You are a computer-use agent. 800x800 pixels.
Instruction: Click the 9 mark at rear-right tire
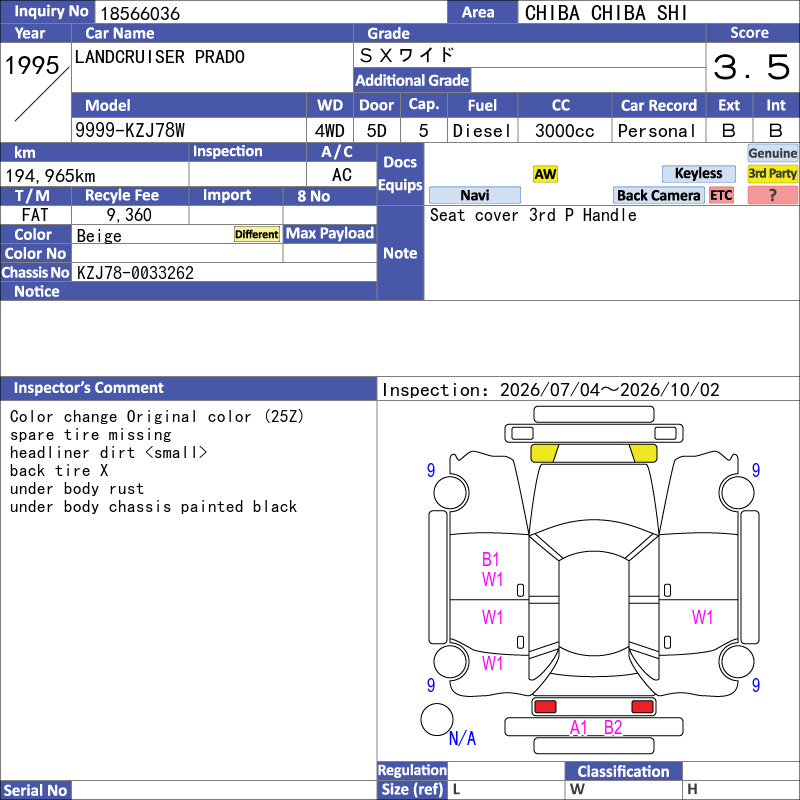pos(756,685)
